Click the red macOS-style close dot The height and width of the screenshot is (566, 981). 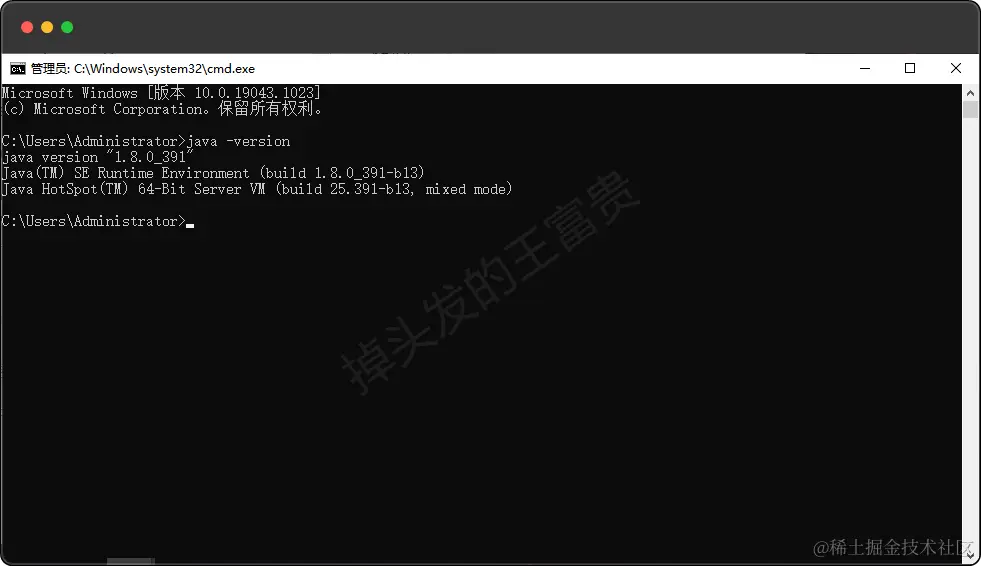coord(27,28)
